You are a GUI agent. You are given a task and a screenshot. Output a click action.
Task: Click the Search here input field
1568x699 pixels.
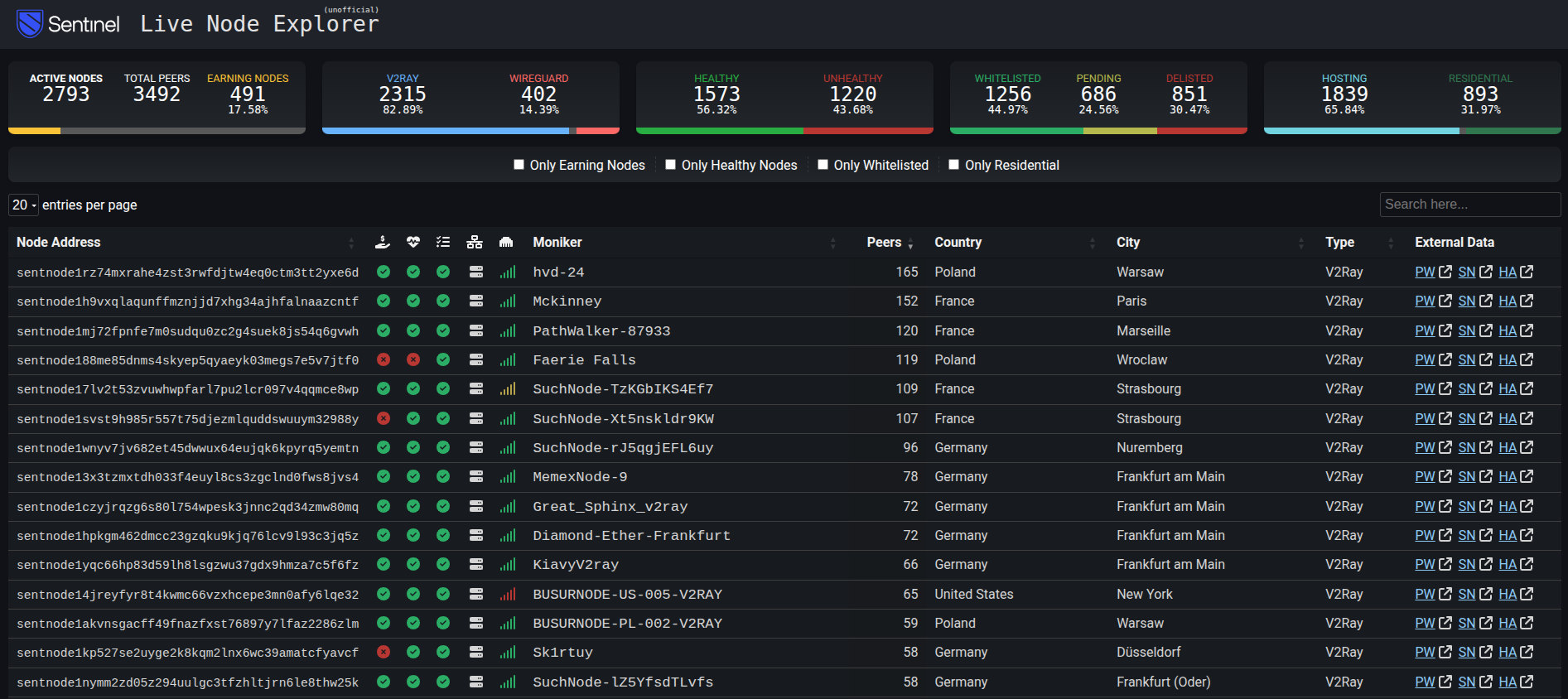point(1470,205)
